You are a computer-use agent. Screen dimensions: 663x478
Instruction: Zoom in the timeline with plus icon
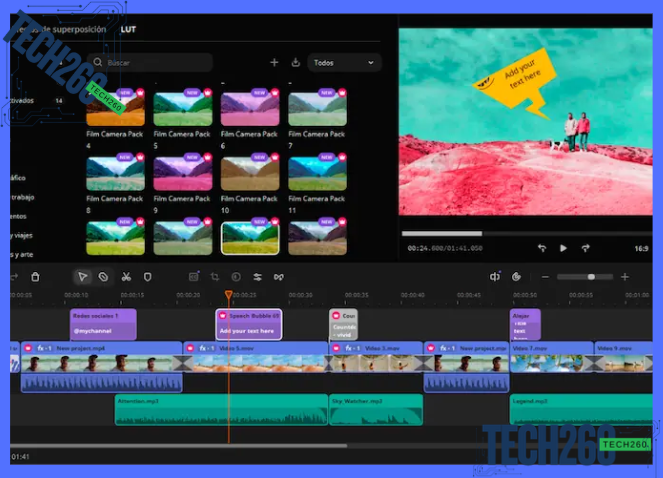click(x=625, y=277)
